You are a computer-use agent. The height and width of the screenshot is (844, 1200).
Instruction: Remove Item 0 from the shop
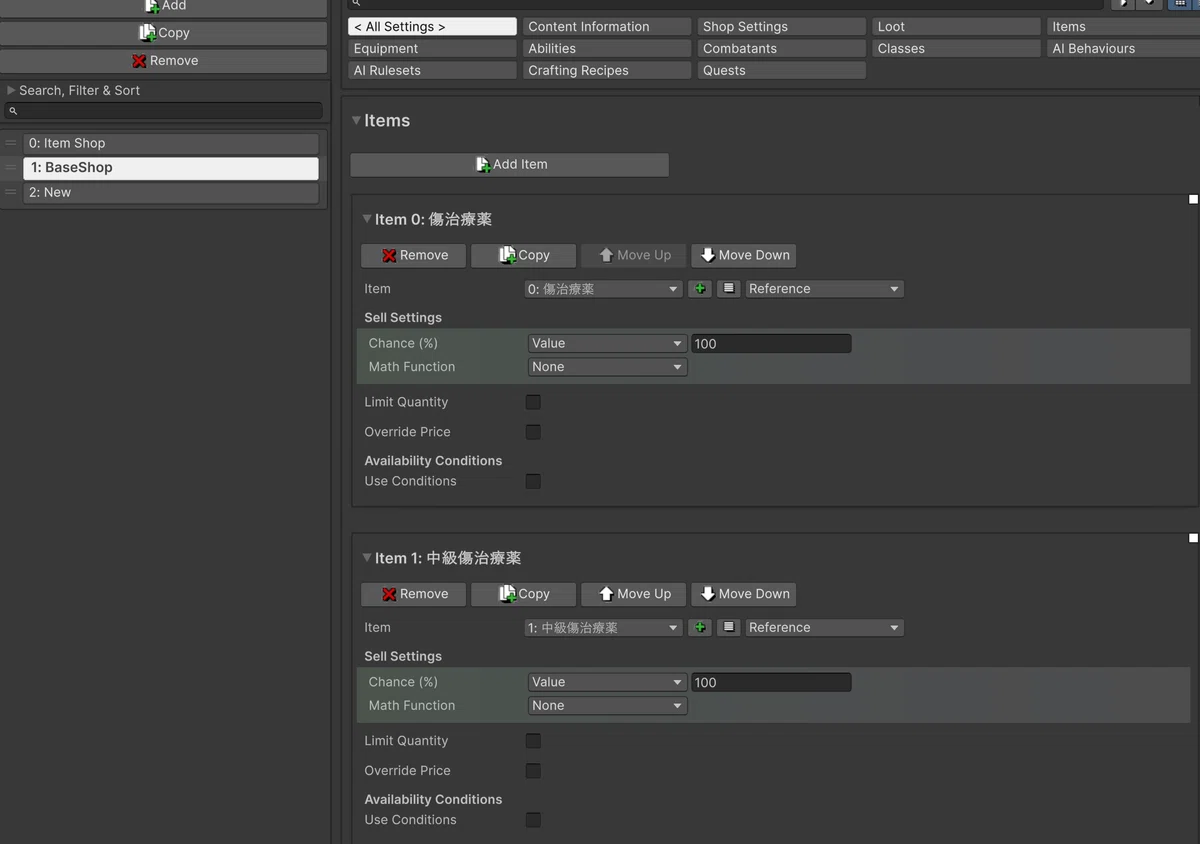[414, 255]
